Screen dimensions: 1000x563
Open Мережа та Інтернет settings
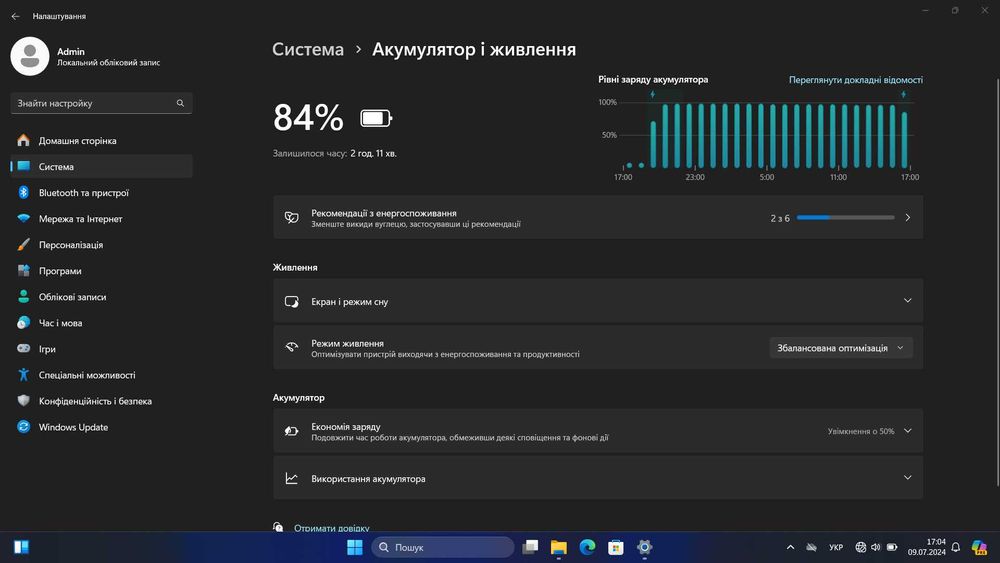point(101,219)
